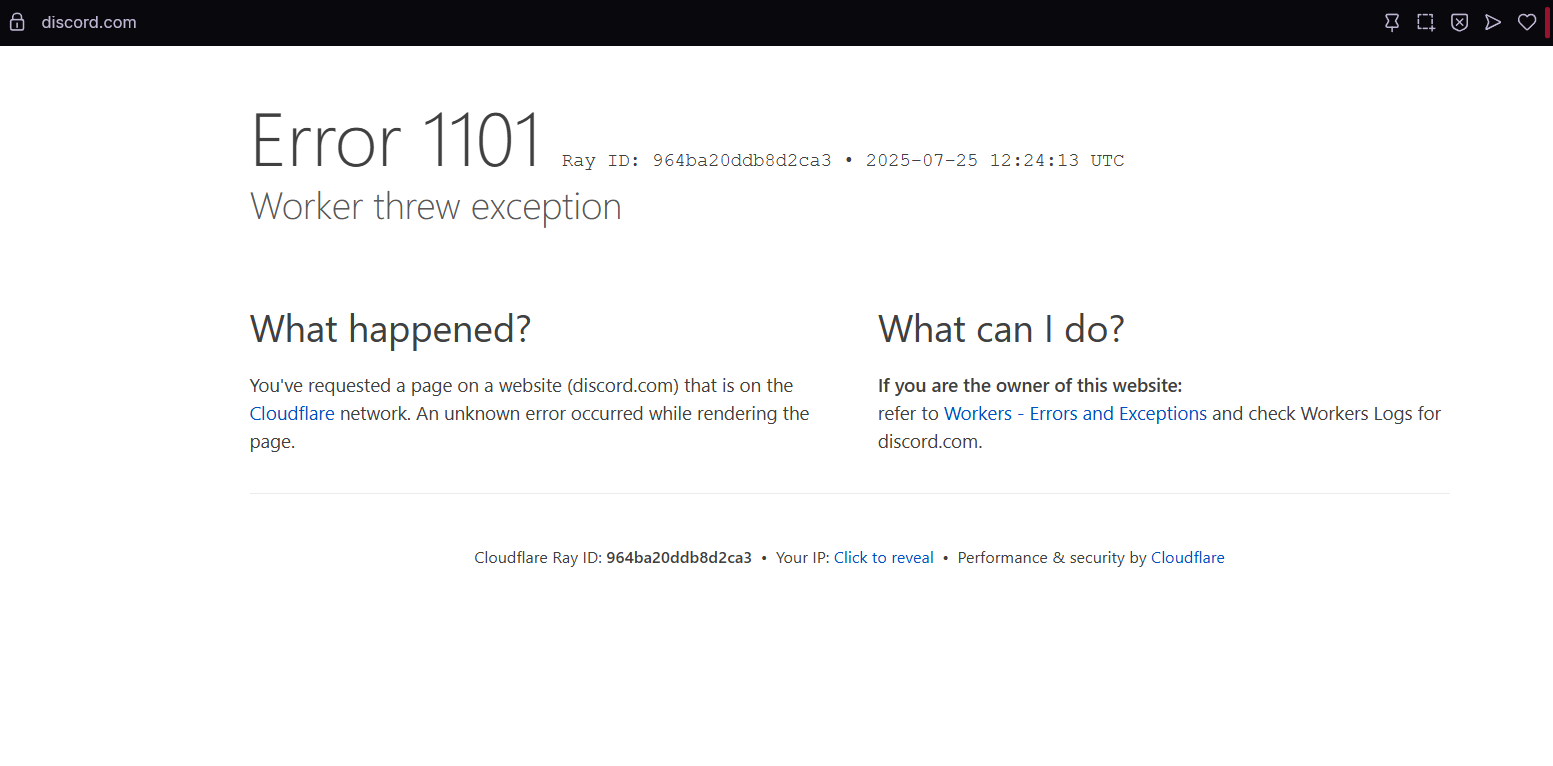Click the 'Worker threw exception' subheading
Screen dimensions: 1553x766
click(436, 207)
